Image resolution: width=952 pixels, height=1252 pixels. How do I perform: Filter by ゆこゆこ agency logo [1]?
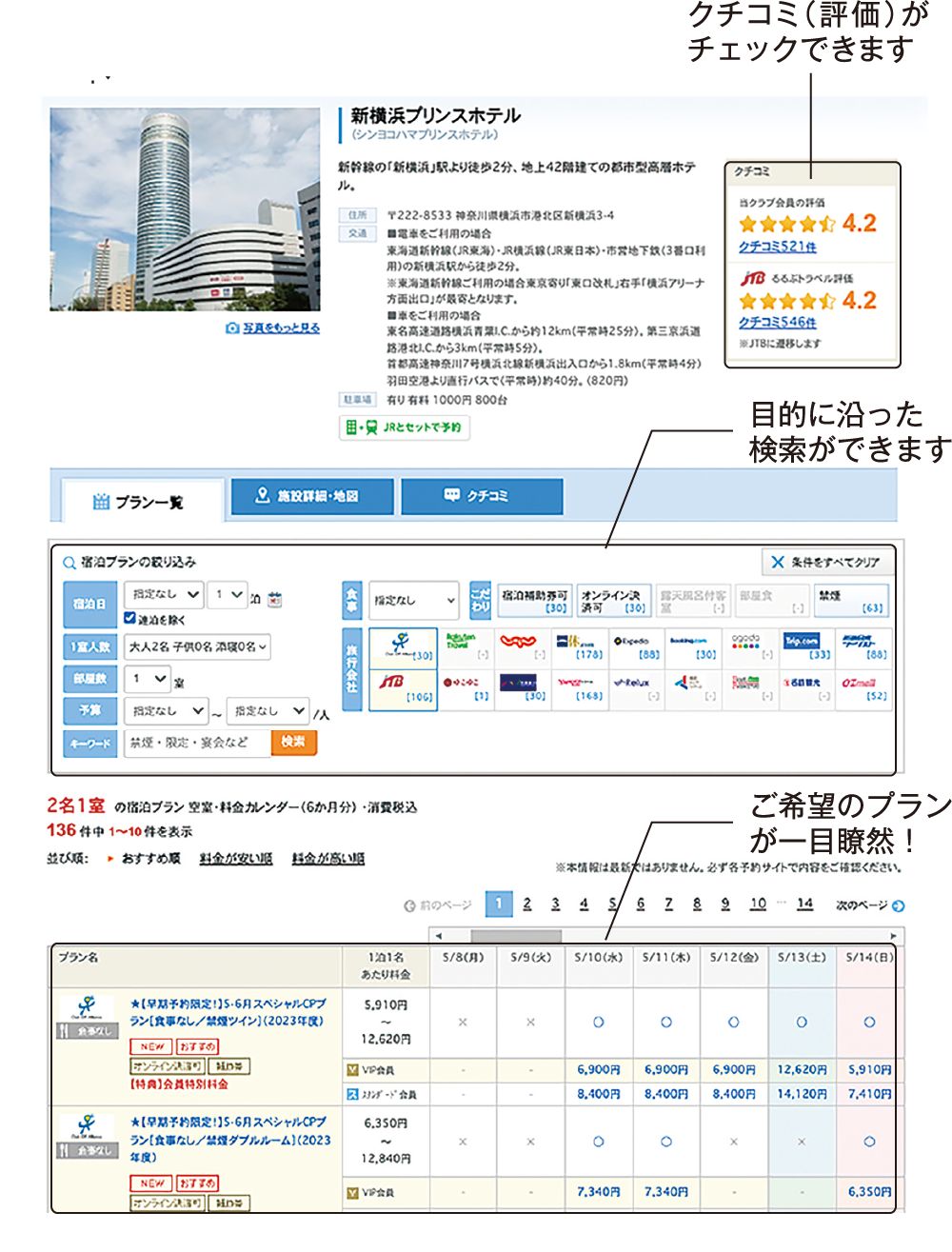click(466, 688)
